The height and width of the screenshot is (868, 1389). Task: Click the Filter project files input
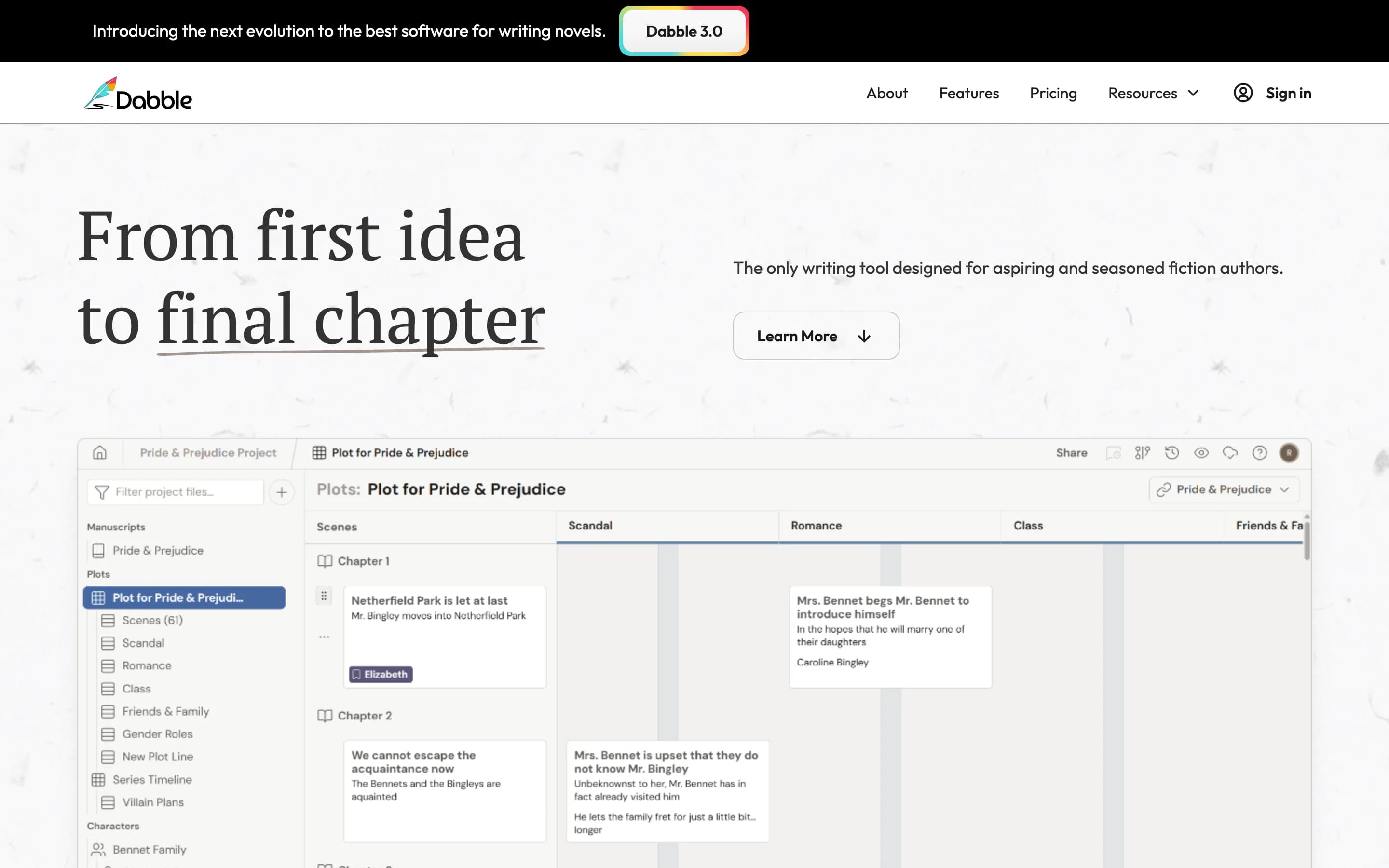pyautogui.click(x=175, y=492)
